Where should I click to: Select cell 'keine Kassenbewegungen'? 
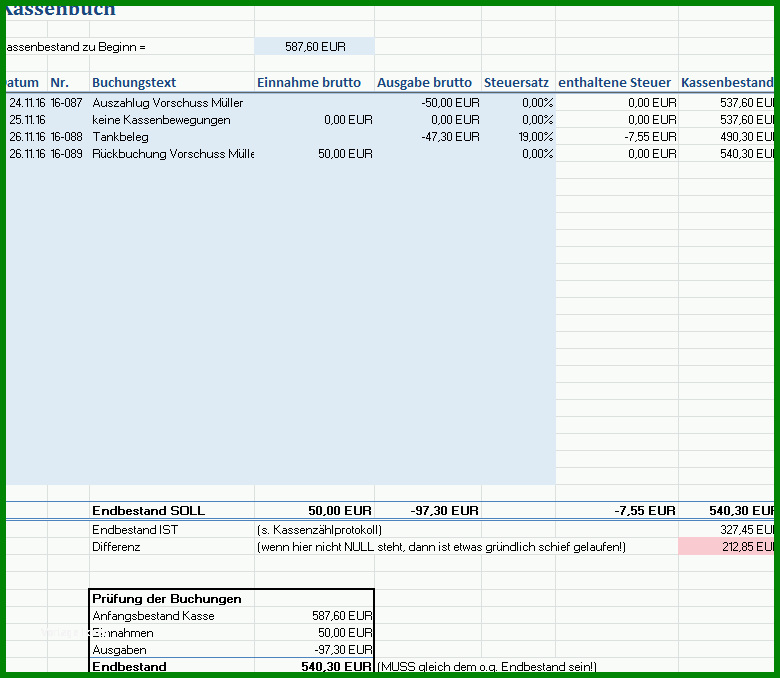click(172, 120)
